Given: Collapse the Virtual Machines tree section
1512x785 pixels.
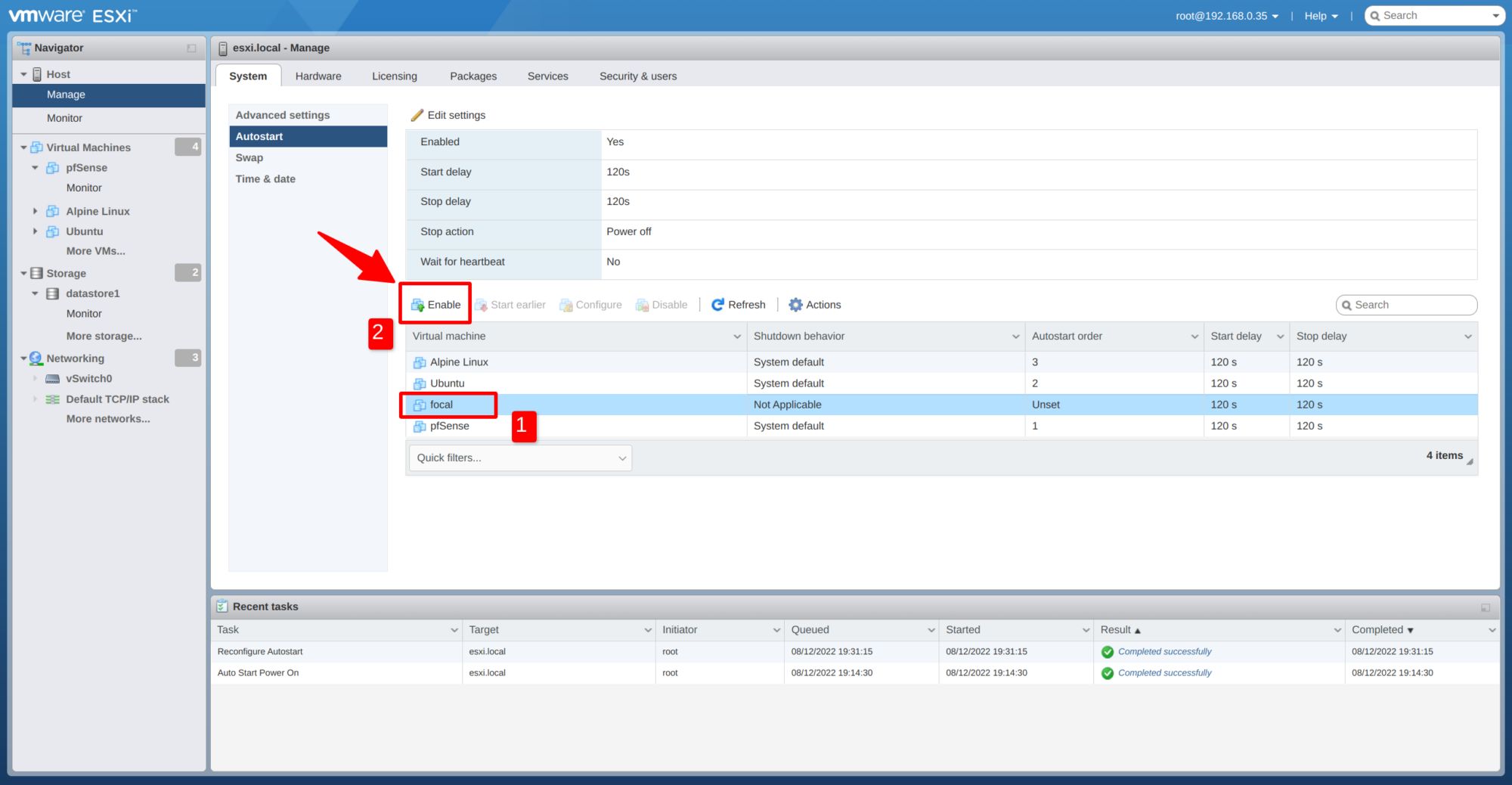Looking at the screenshot, I should (23, 147).
